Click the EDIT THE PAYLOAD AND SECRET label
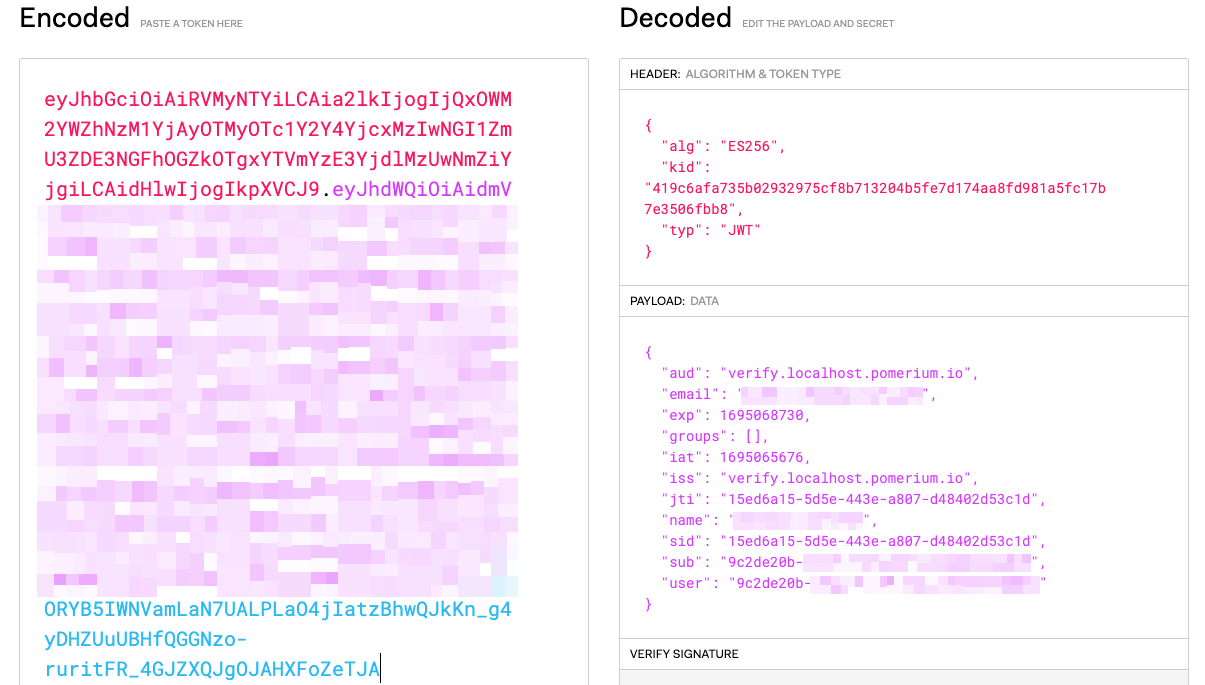1205x685 pixels. click(818, 23)
